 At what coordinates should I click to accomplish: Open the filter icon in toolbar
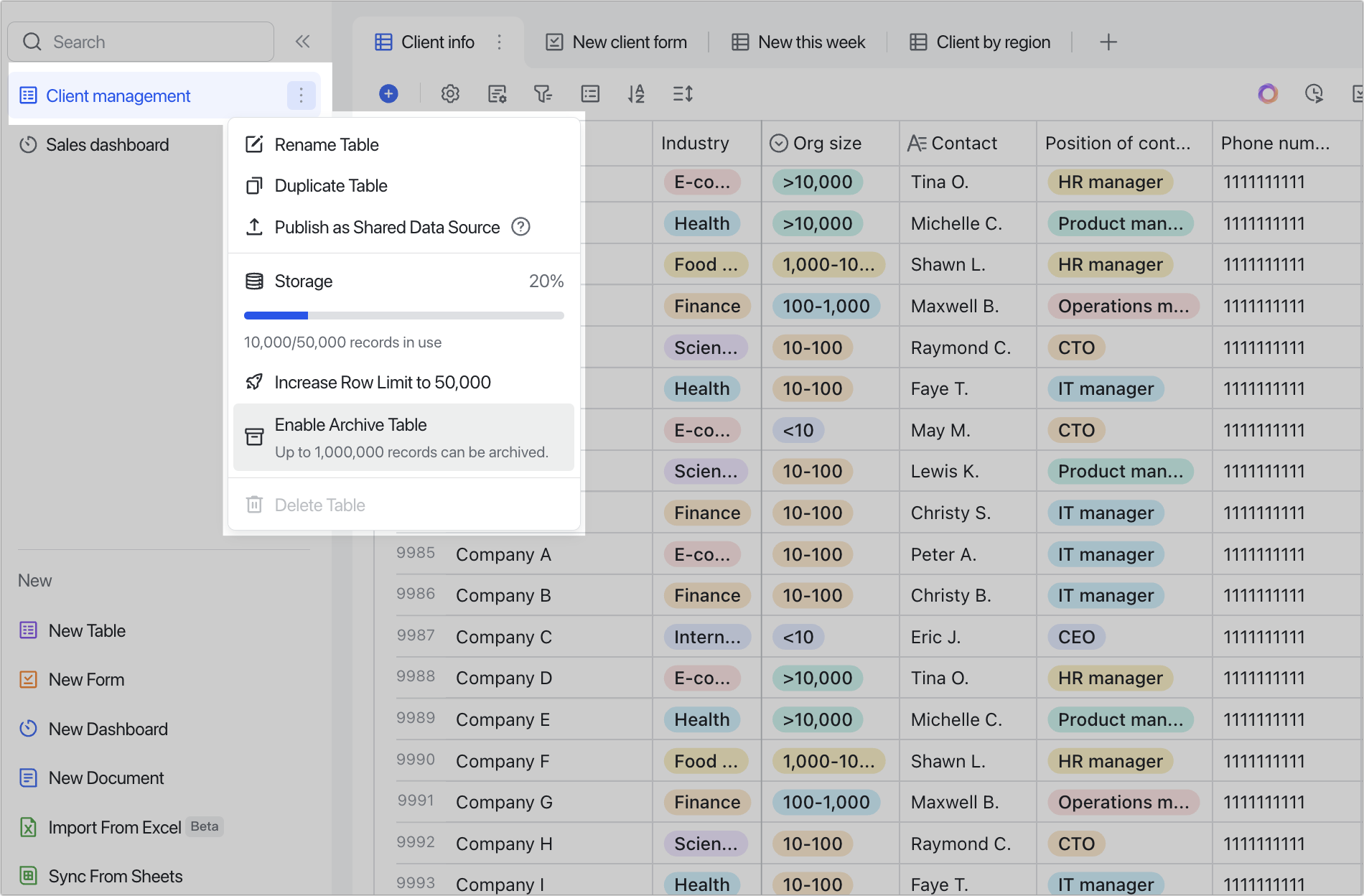pos(543,93)
